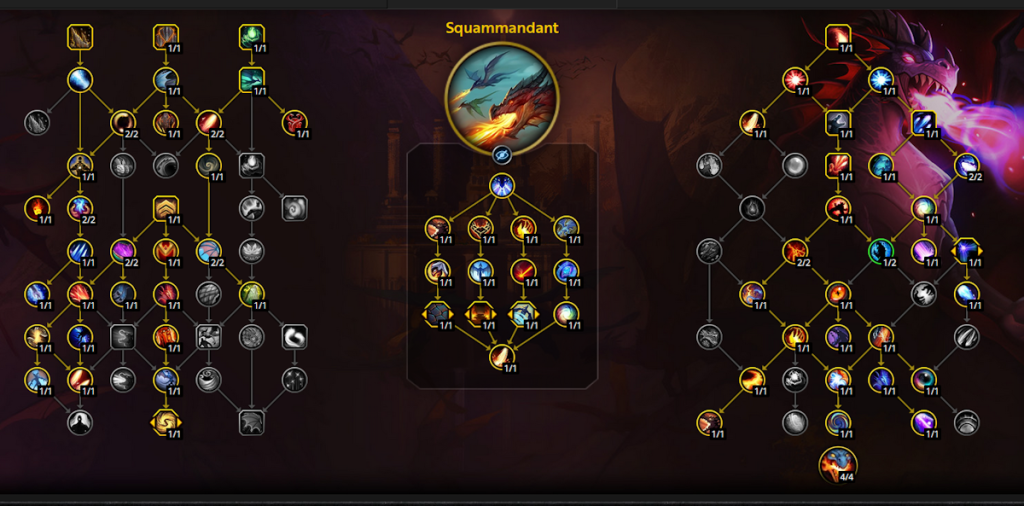Viewport: 1024px width, 506px height.
Task: Select the gold chevron rank insignia talent
Action: tap(166, 208)
